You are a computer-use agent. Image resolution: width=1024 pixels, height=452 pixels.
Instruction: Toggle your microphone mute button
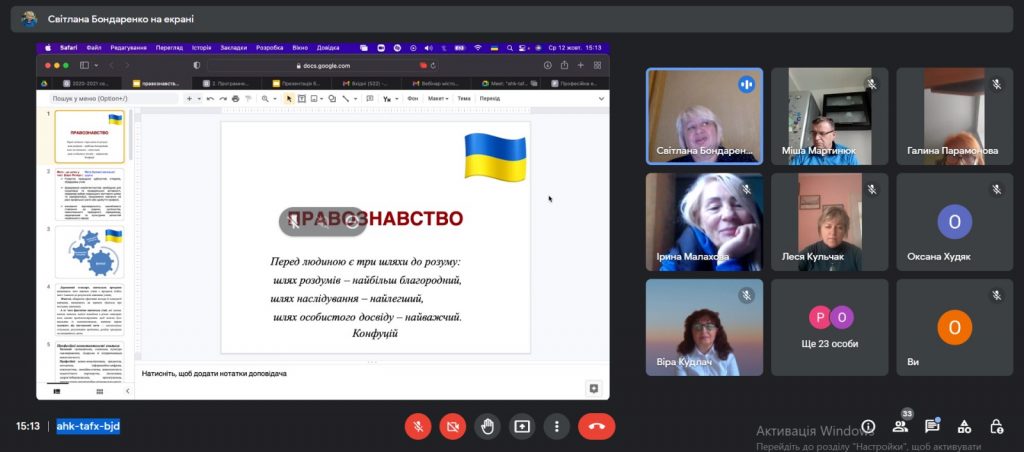pyautogui.click(x=418, y=427)
